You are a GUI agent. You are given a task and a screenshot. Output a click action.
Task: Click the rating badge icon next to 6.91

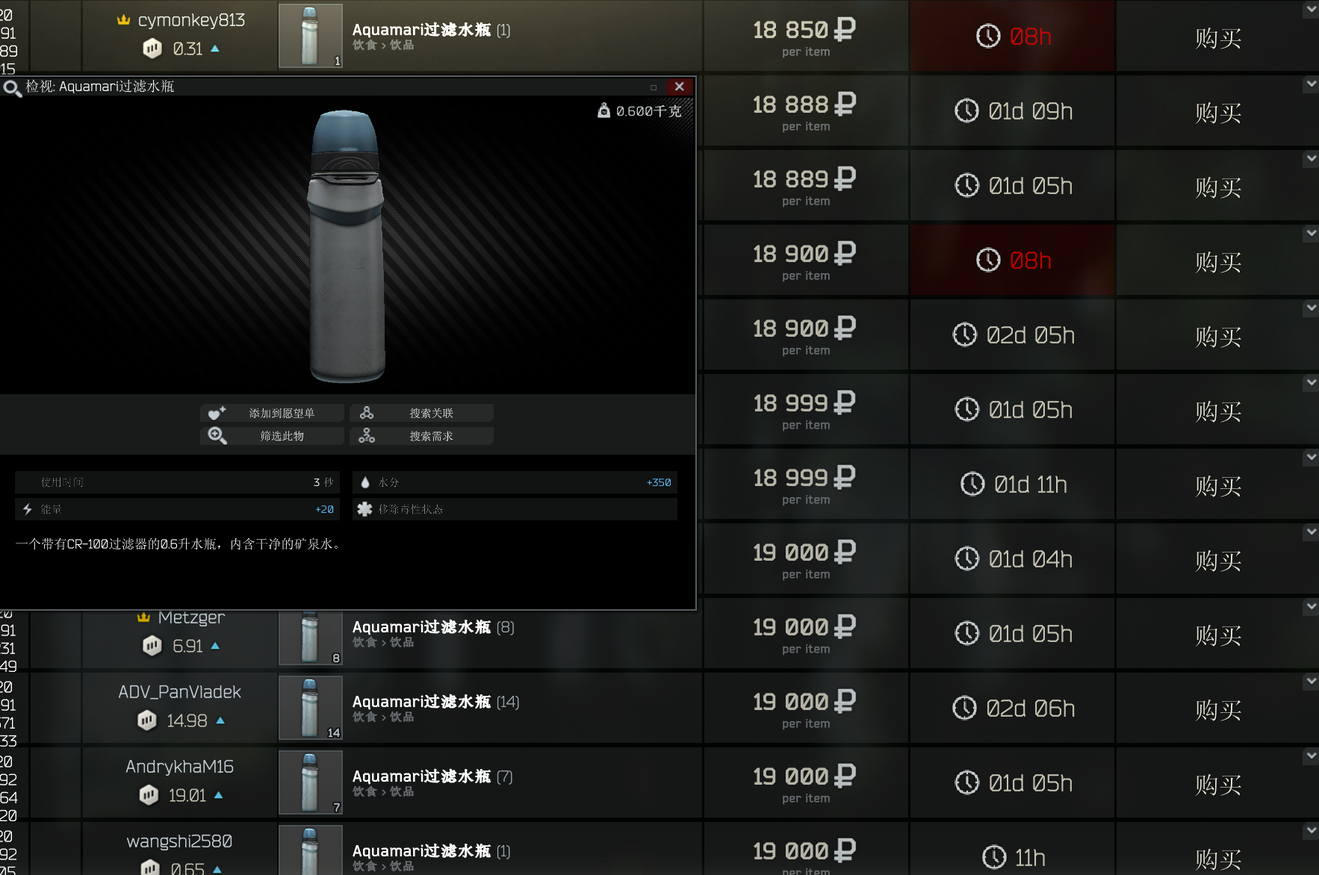152,646
